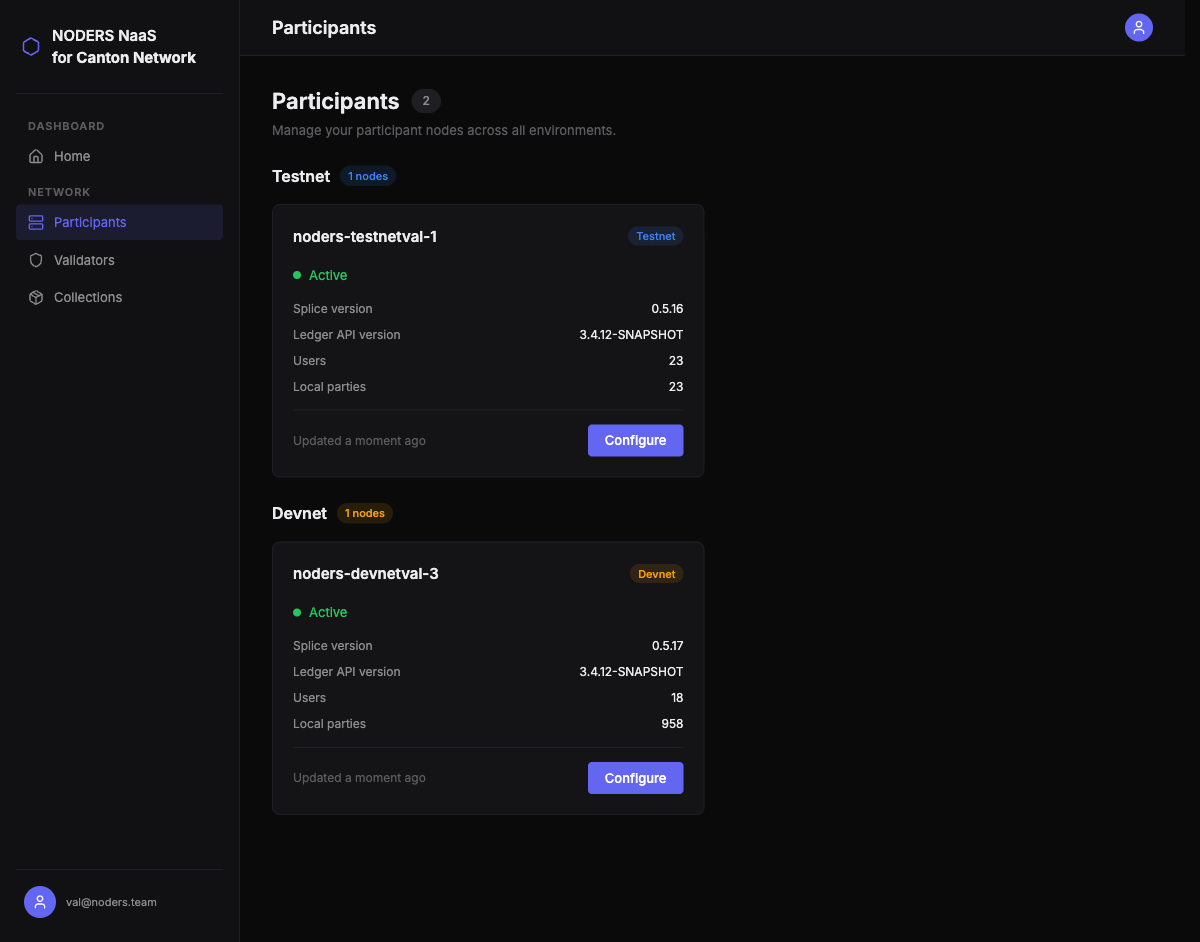The height and width of the screenshot is (942, 1200).
Task: Click green Active dot on noders-devnetval-3
Action: pyautogui.click(x=297, y=612)
